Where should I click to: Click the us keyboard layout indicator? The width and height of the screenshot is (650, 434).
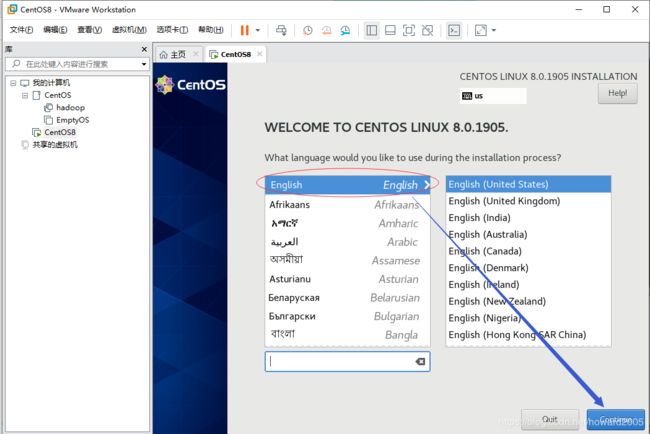click(x=492, y=96)
